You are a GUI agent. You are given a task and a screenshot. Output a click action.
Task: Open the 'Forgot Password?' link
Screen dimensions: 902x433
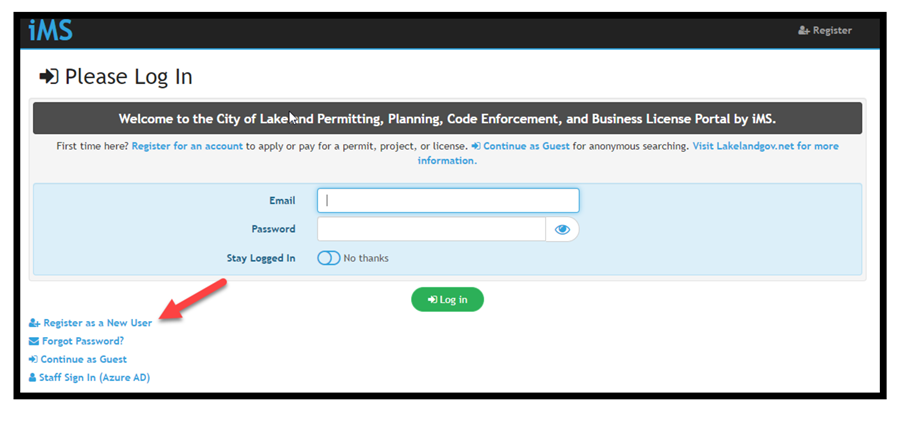tap(76, 342)
